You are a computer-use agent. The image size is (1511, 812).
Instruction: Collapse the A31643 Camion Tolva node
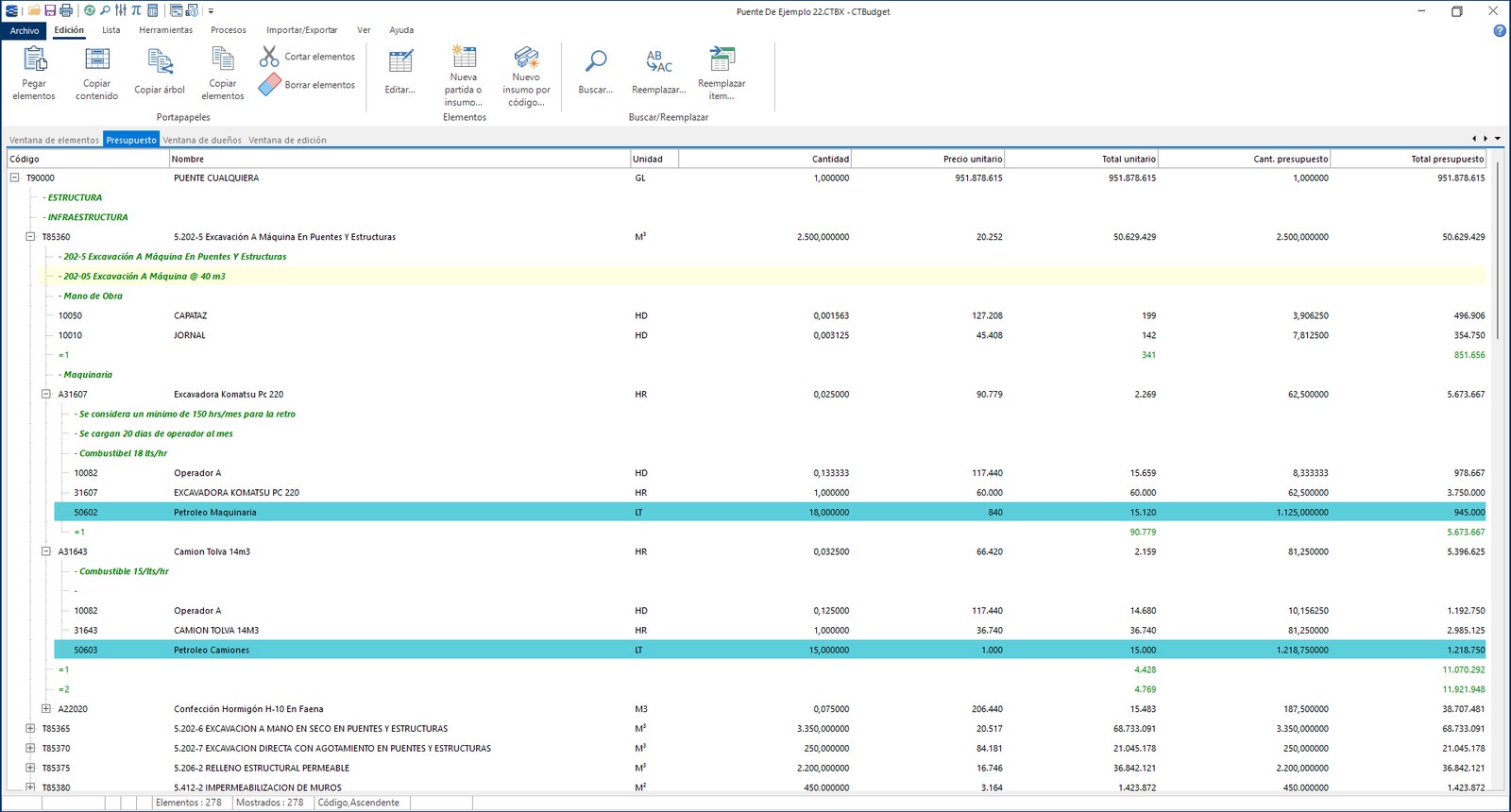click(45, 551)
